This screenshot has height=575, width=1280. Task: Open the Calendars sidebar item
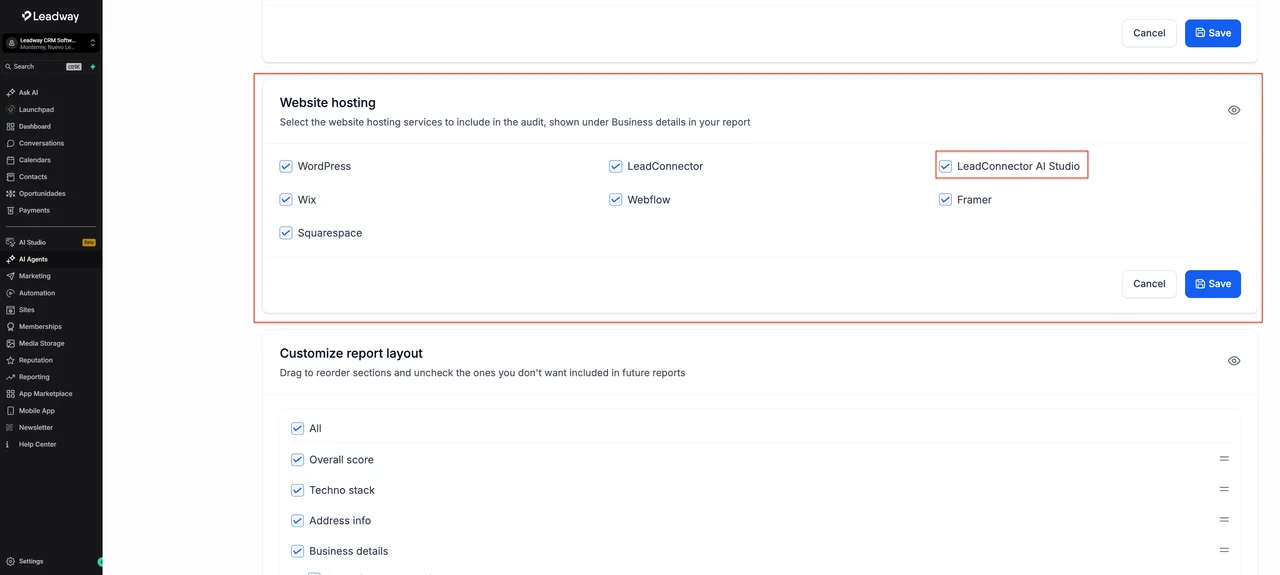[34, 160]
